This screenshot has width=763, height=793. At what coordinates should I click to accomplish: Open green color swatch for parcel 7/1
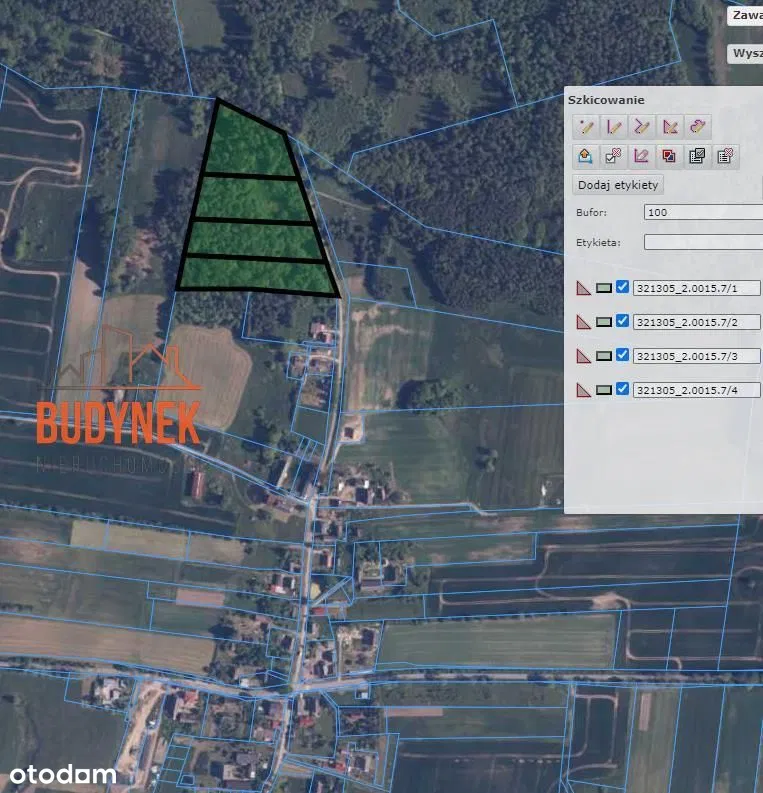click(x=604, y=288)
